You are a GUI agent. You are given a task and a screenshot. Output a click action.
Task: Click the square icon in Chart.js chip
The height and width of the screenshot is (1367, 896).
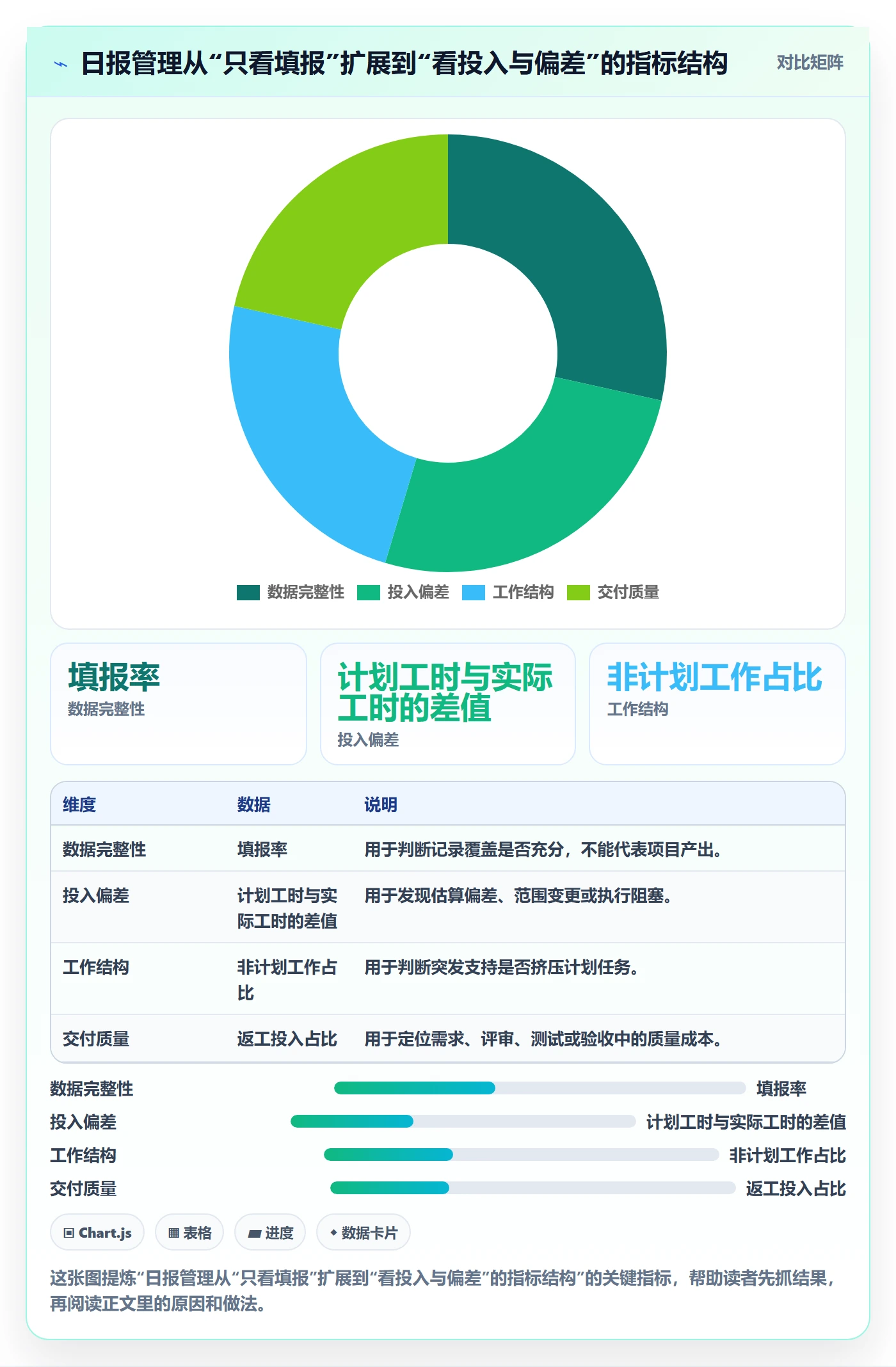point(69,1233)
